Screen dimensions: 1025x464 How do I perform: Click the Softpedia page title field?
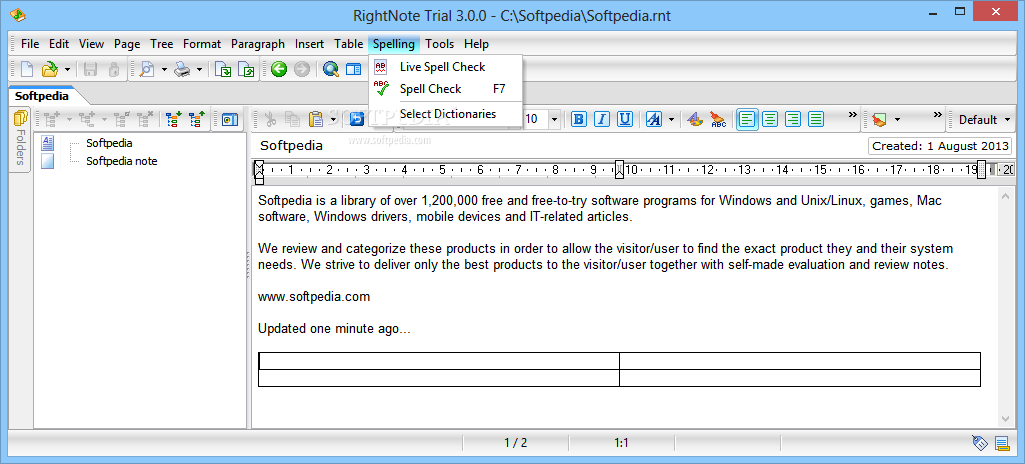pos(292,146)
